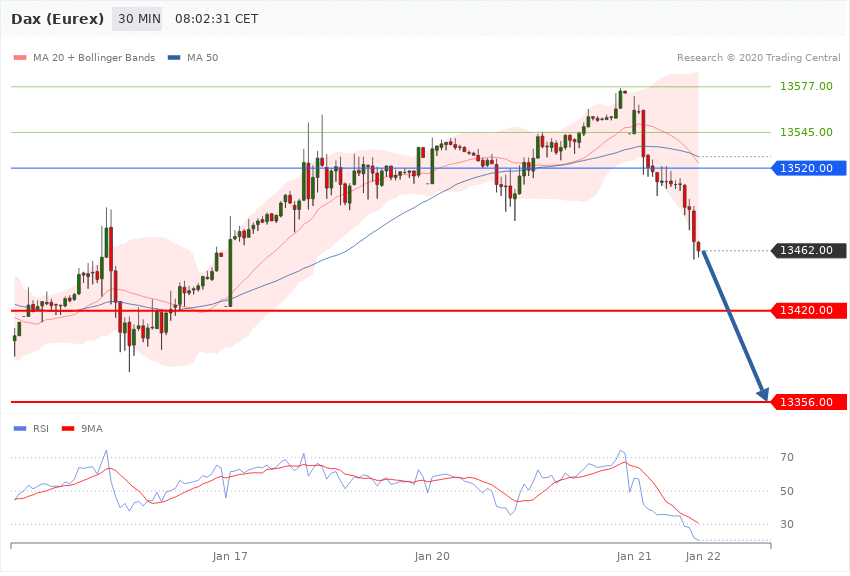Click the 13577.00 resistance level label
Screen dimensions: 850x576
point(806,86)
